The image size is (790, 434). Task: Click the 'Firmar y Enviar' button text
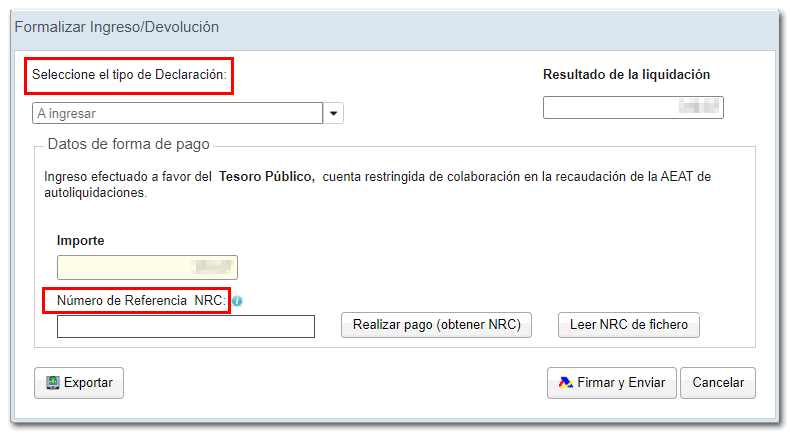[x=622, y=382]
